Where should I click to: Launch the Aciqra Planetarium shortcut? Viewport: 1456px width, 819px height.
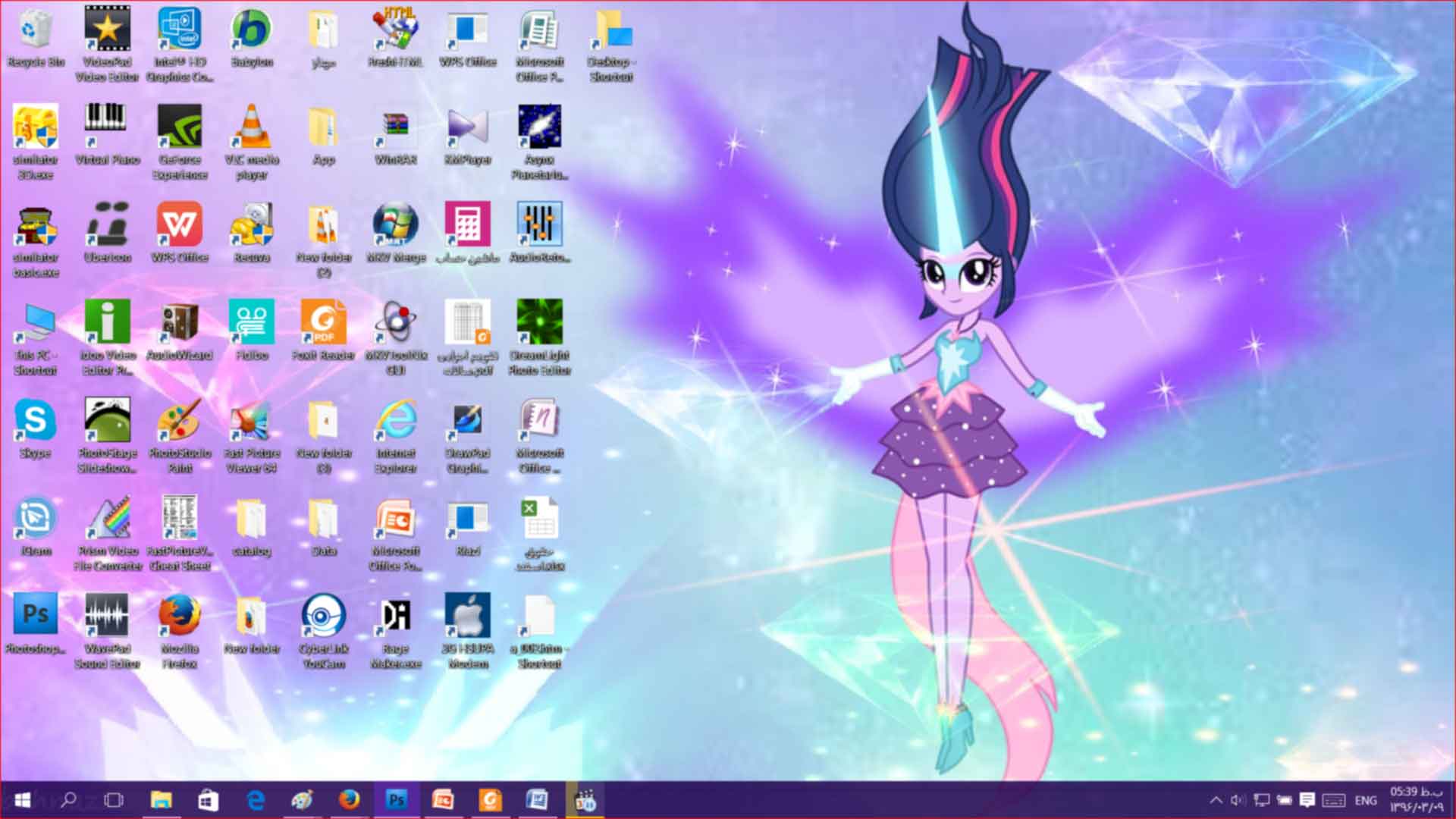tap(539, 143)
